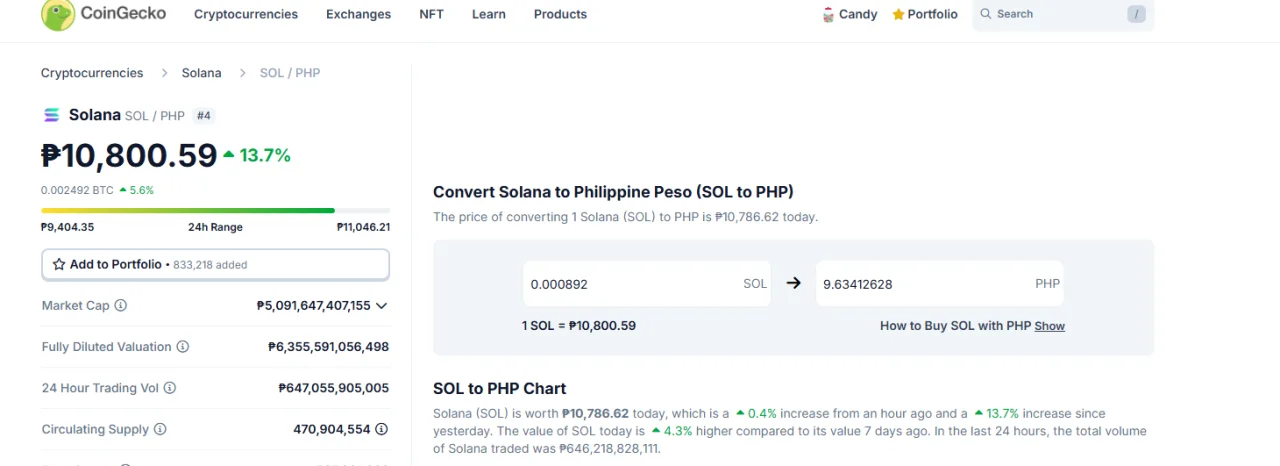Click the Search input box
The height and width of the screenshot is (466, 1280).
pyautogui.click(x=1063, y=14)
